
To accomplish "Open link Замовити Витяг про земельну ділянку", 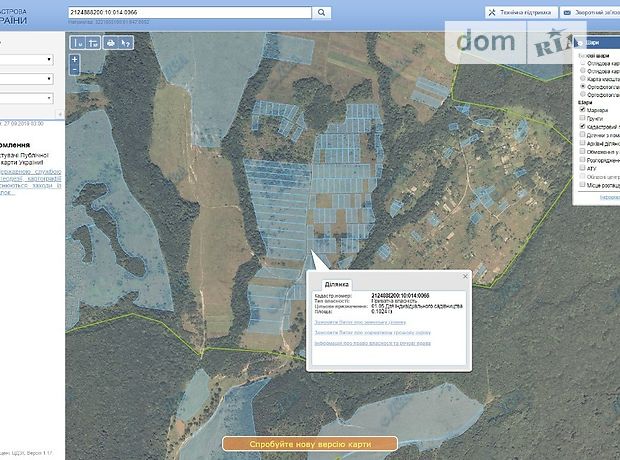I will pyautogui.click(x=360, y=322).
